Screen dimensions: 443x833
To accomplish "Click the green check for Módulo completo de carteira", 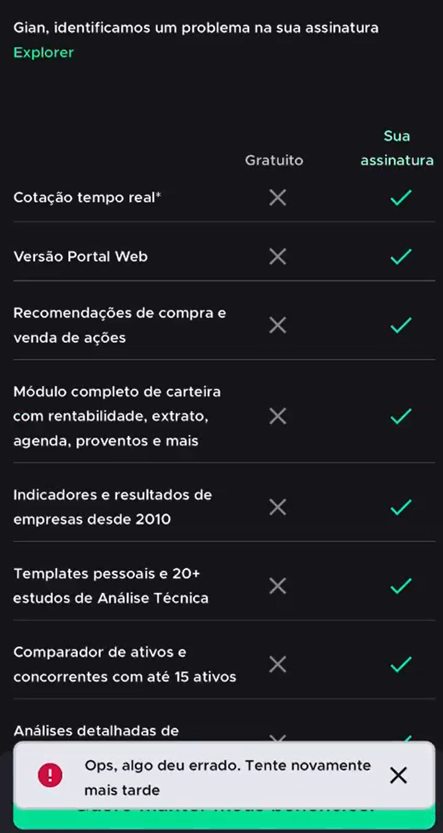I will pyautogui.click(x=401, y=416).
